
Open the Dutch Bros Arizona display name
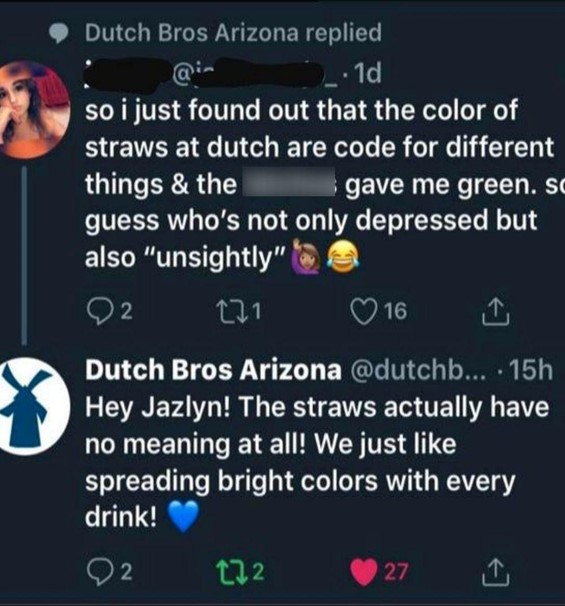213,370
